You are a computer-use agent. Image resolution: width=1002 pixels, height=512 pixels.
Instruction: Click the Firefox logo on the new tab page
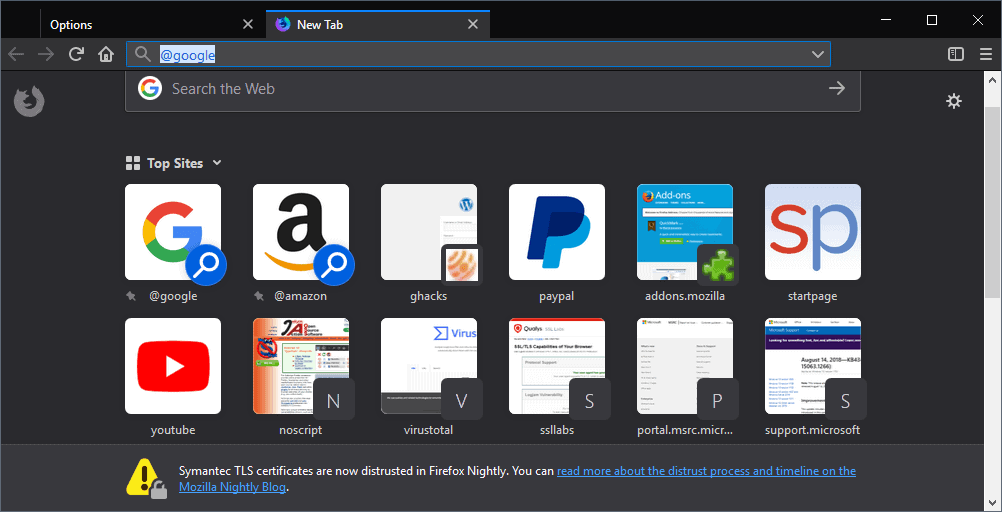coord(29,102)
